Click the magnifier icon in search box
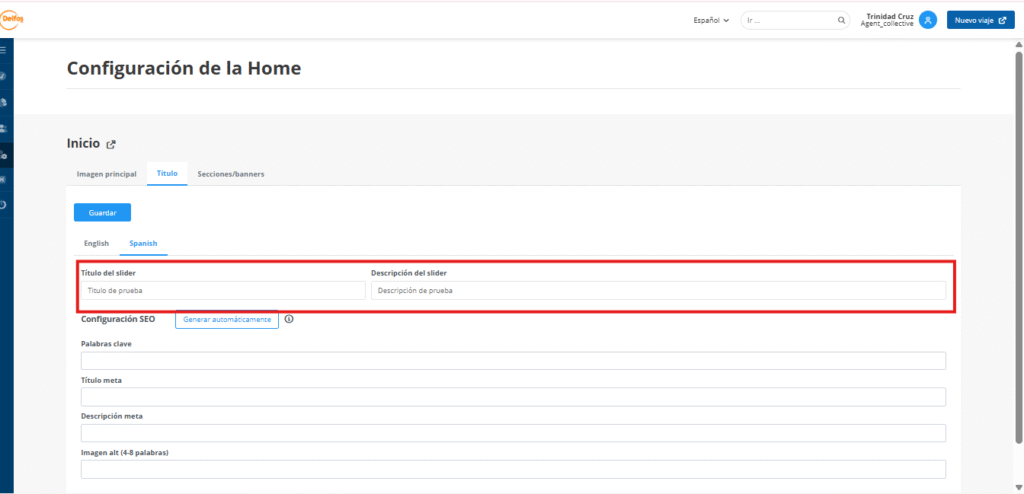This screenshot has height=494, width=1024. [841, 20]
